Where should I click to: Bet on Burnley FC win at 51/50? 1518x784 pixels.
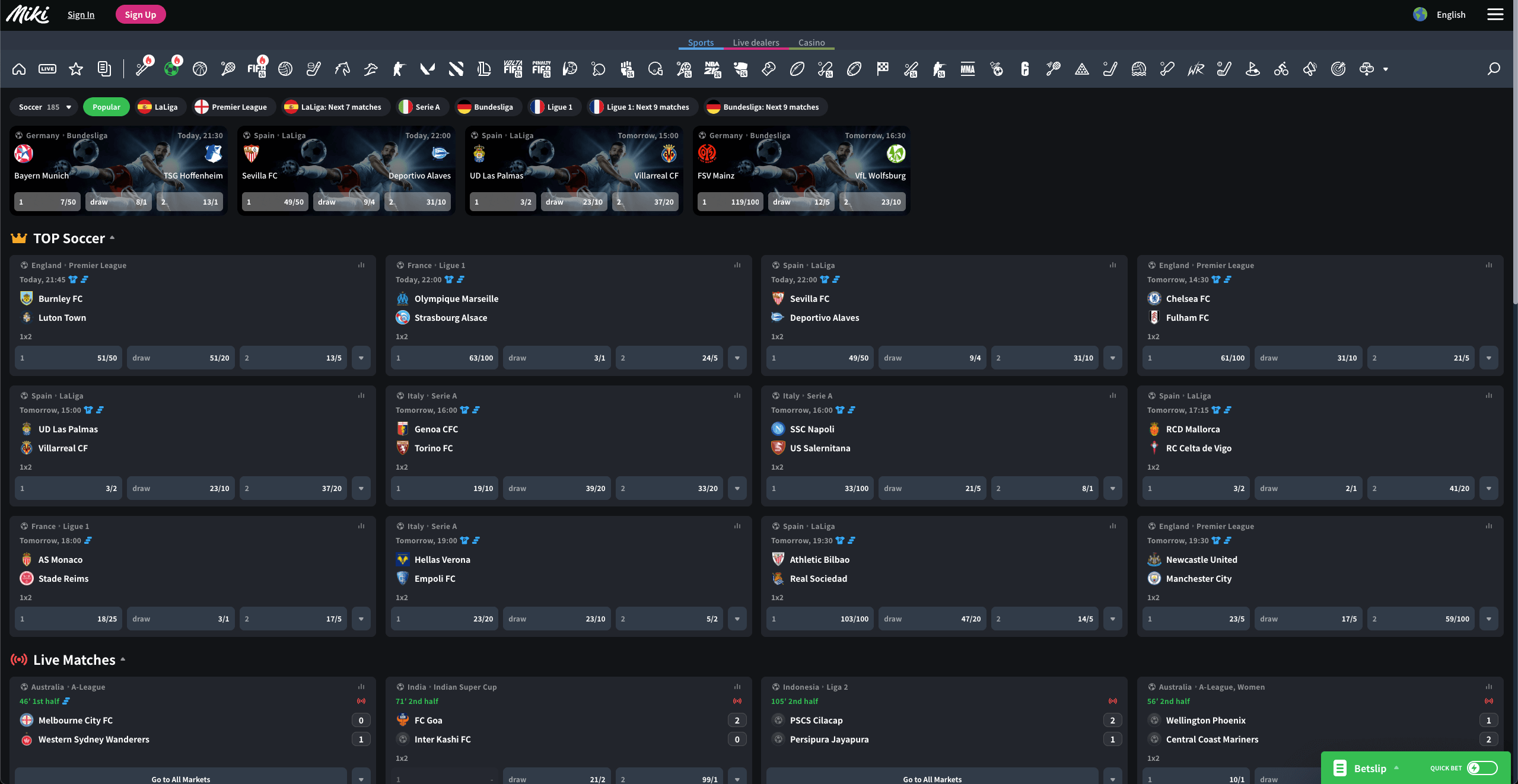point(68,358)
